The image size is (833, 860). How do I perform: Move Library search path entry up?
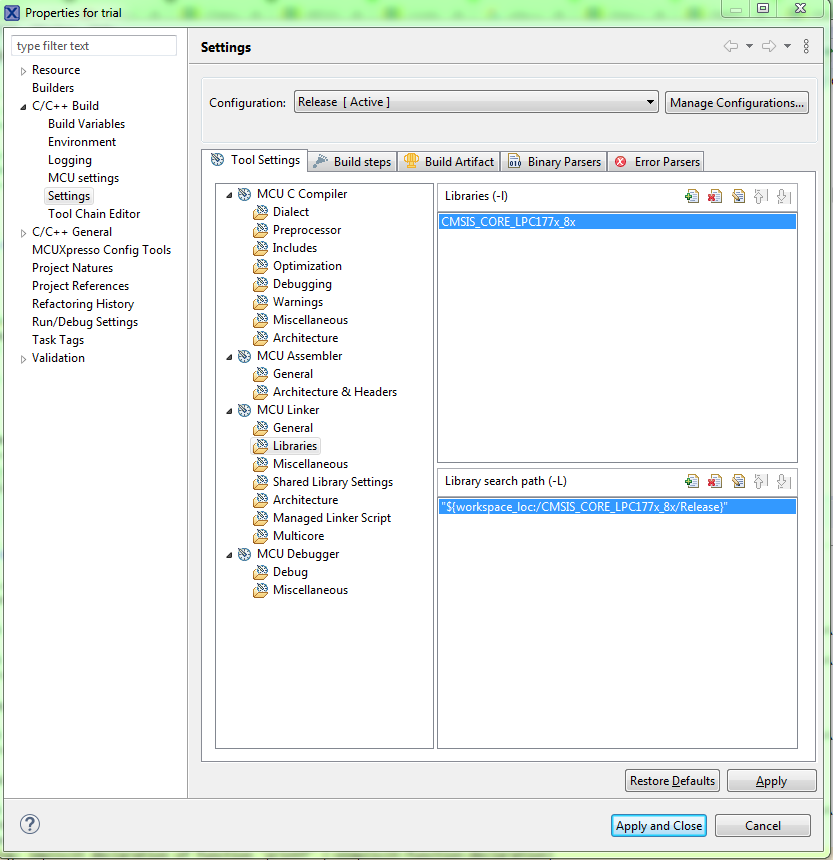760,481
